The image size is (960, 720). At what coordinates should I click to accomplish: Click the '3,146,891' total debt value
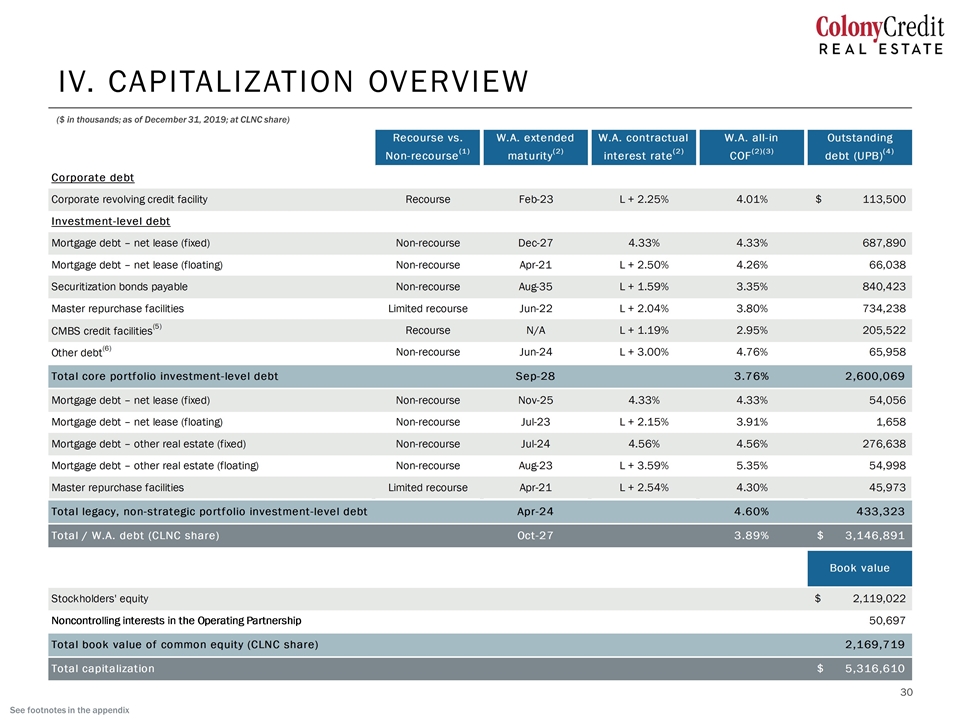point(875,536)
